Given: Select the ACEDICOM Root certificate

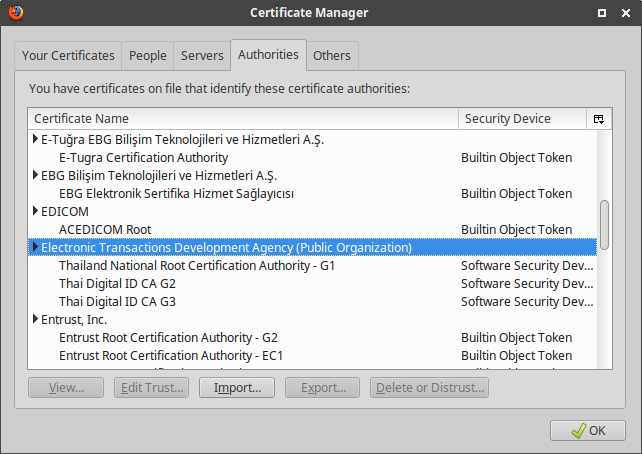Looking at the screenshot, I should 105,230.
